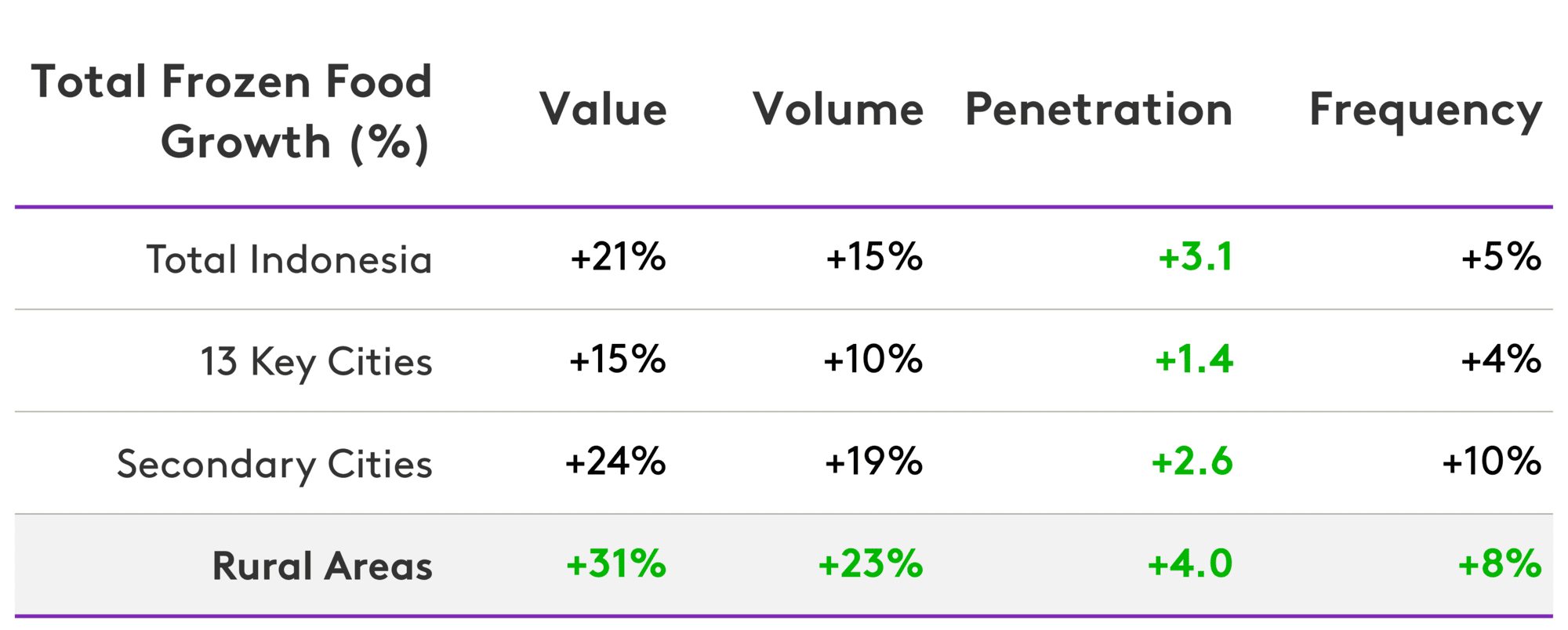Select the Total Indonesia row label
Viewport: 1568px width, 630px height.
coord(289,259)
